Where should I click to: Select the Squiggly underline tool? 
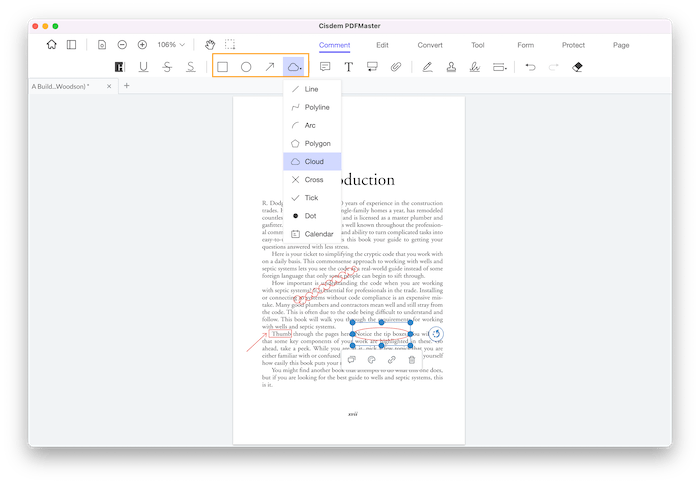click(x=191, y=67)
